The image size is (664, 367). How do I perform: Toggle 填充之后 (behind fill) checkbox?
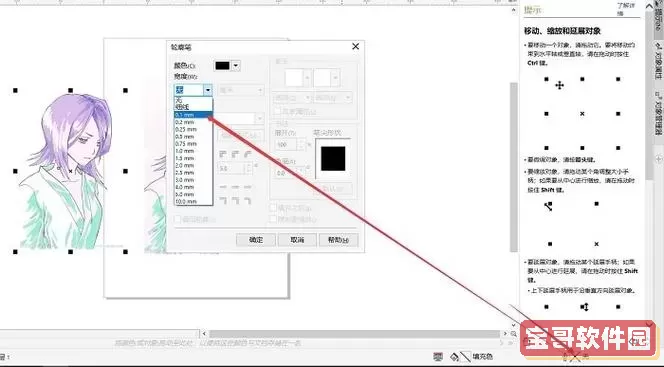coord(273,208)
